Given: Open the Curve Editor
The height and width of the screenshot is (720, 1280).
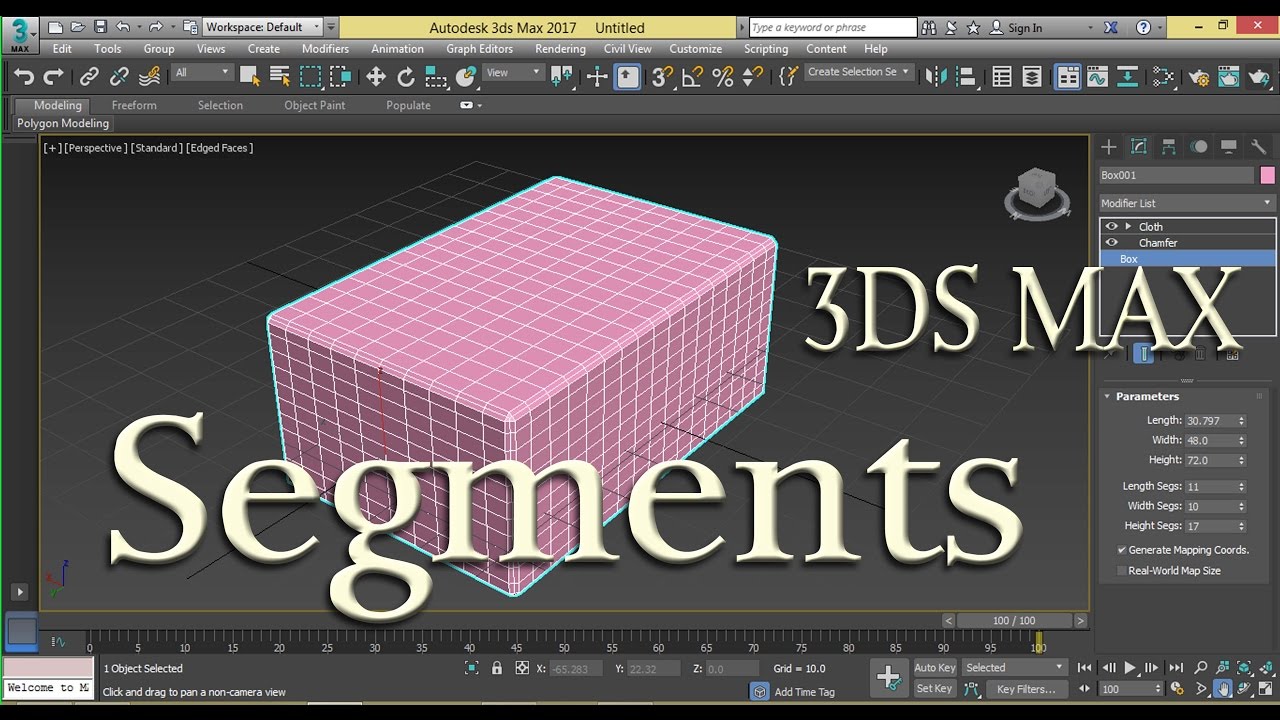Looking at the screenshot, I should click(x=1098, y=76).
